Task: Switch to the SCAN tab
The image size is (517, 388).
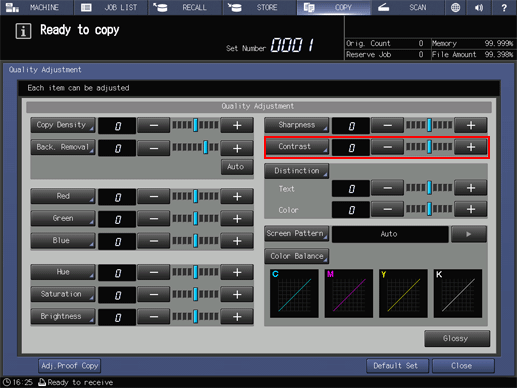Action: pyautogui.click(x=407, y=7)
